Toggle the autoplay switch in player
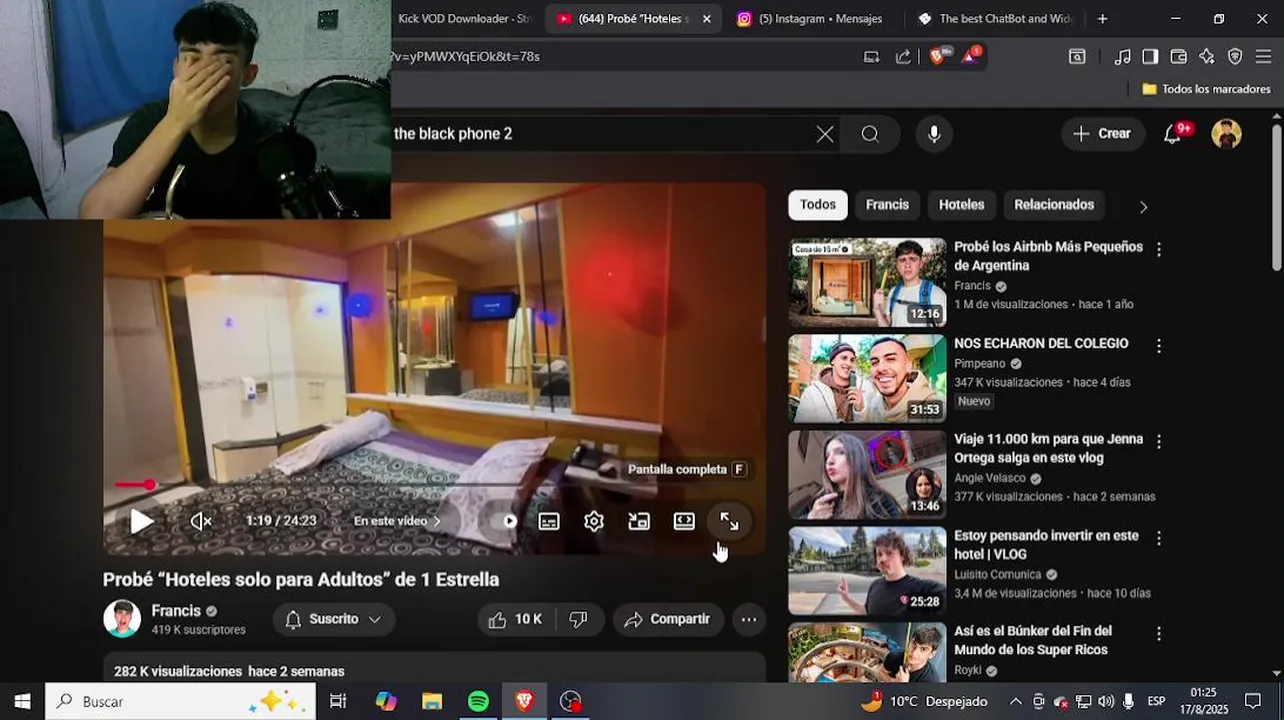 click(x=509, y=521)
